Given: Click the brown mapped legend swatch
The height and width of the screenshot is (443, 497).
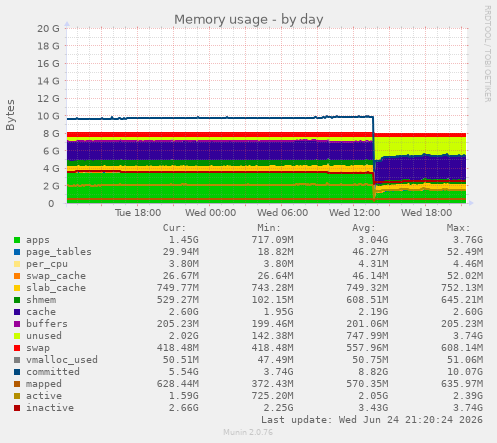Looking at the screenshot, I should (x=17, y=384).
